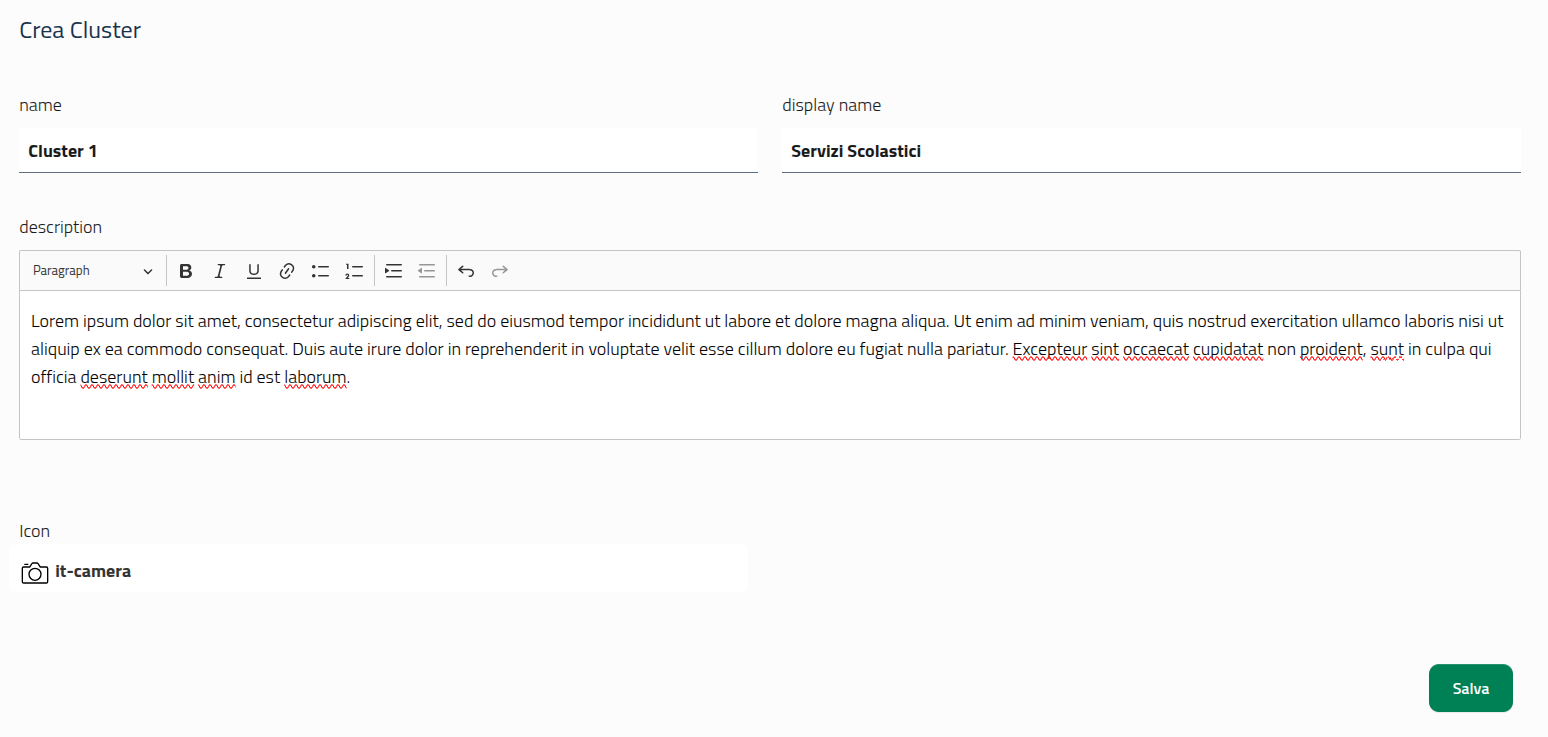This screenshot has height=737, width=1548.
Task: Decrease indent of the paragraph
Action: [x=427, y=271]
